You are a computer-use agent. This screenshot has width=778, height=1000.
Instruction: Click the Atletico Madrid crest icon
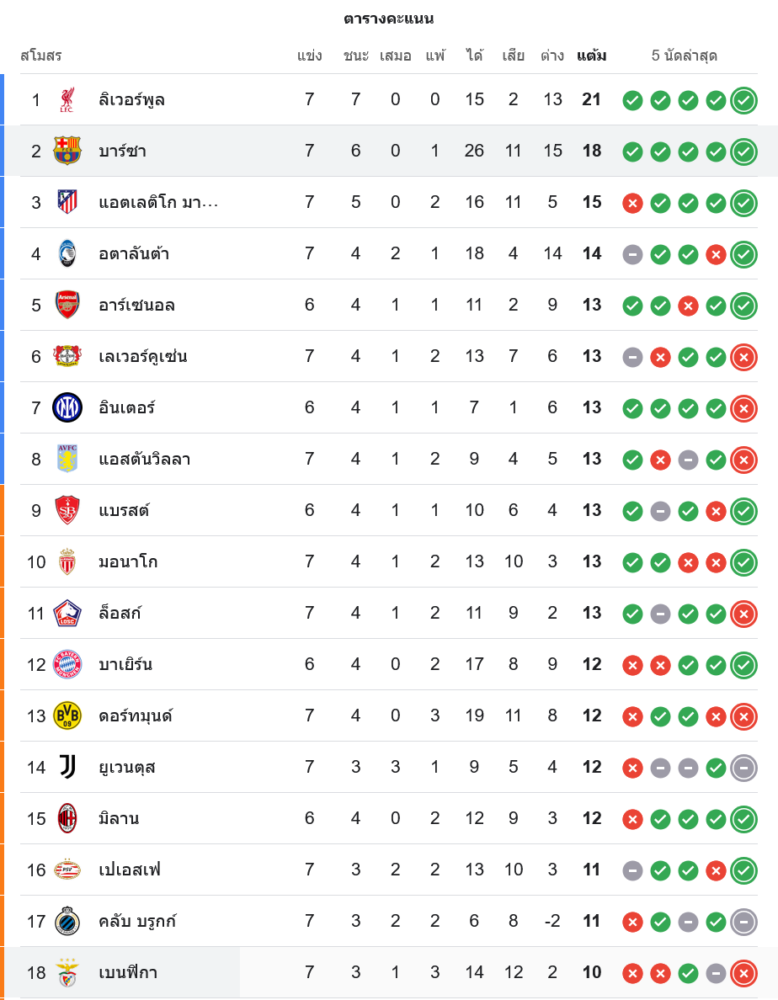tap(67, 202)
